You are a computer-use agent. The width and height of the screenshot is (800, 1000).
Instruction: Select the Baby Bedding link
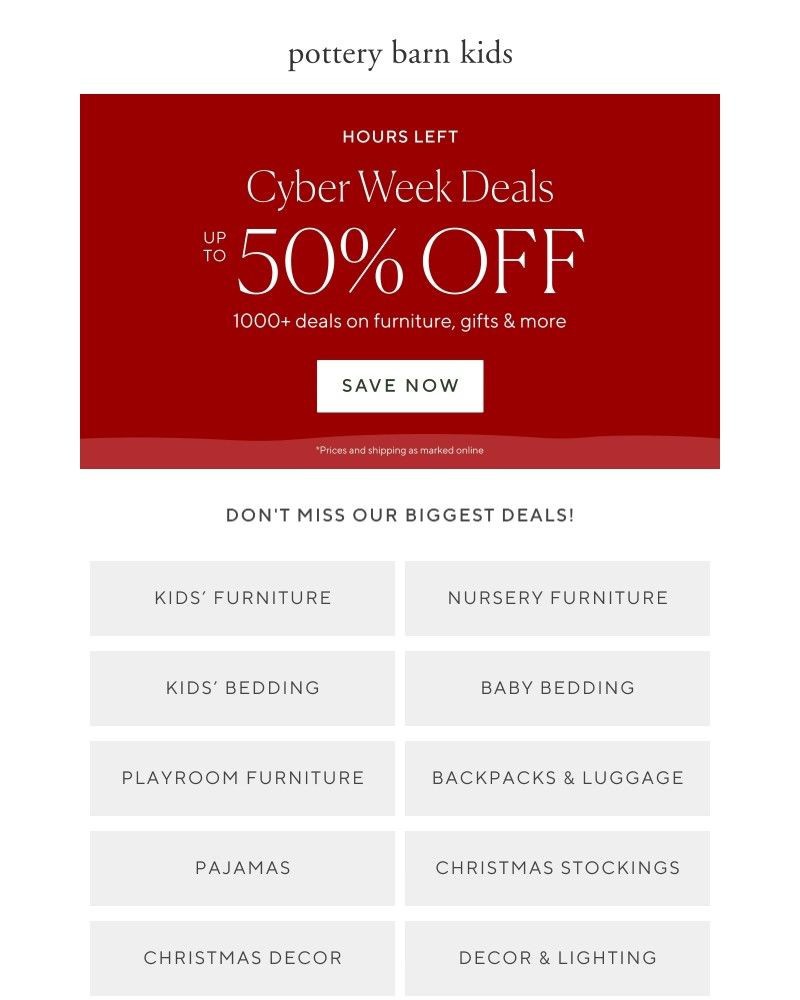pyautogui.click(x=558, y=688)
